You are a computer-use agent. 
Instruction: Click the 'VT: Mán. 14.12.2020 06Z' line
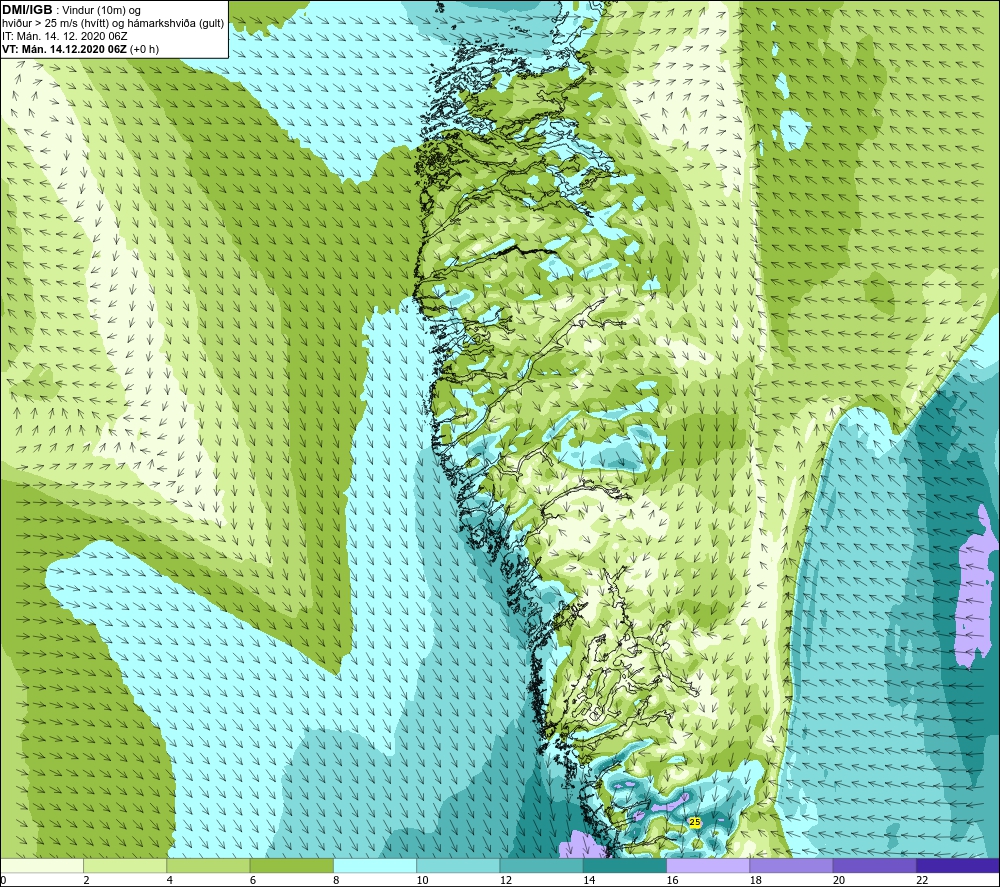coord(65,49)
